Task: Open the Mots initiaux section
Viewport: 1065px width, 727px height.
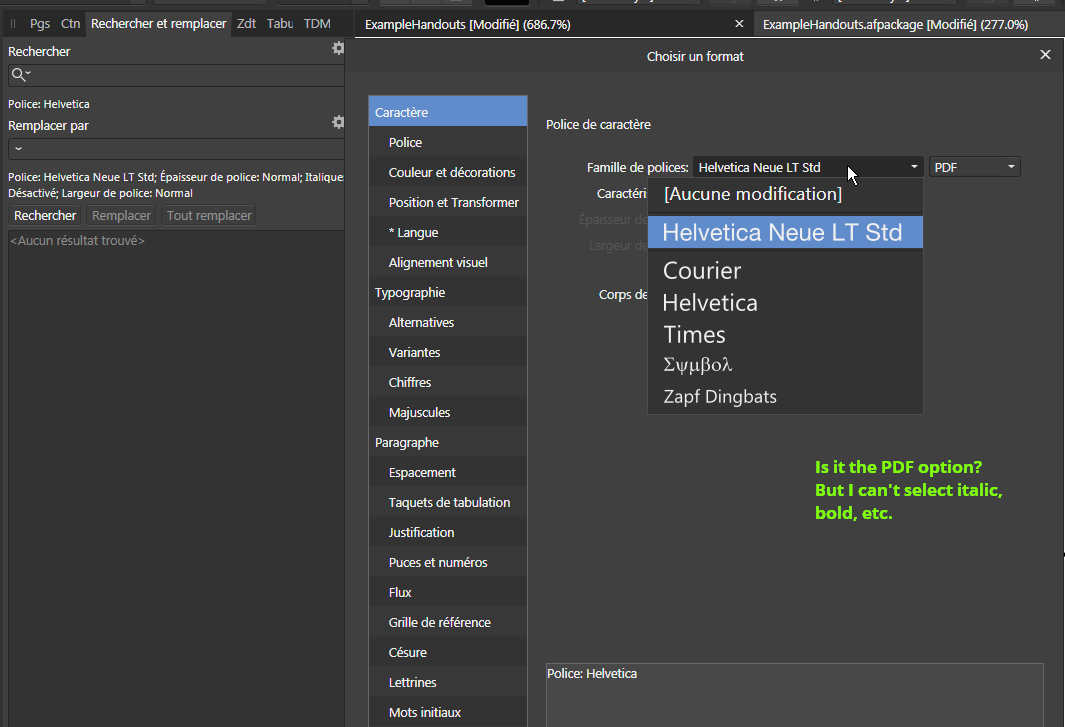Action: pos(448,711)
